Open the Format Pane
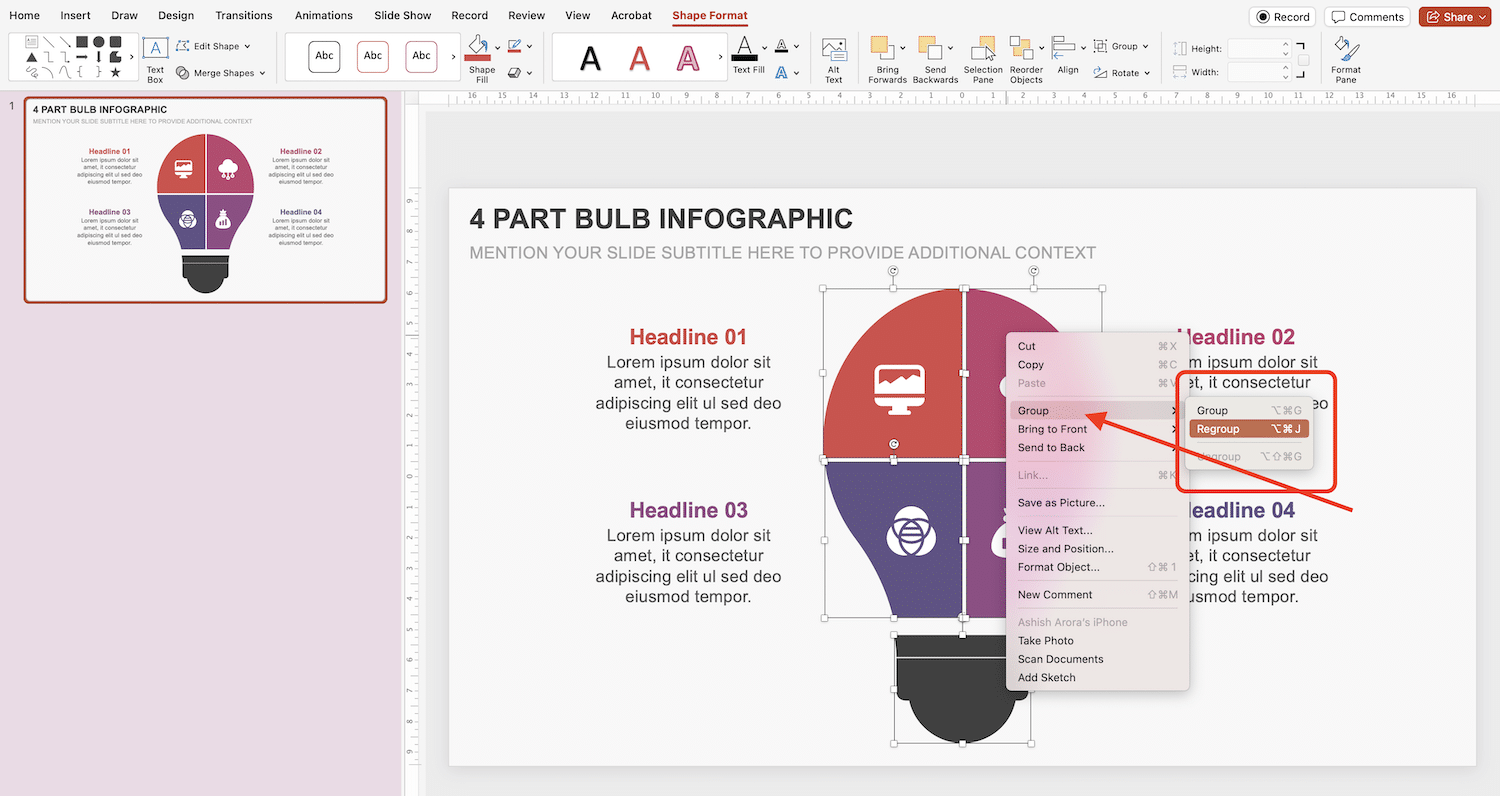 point(1346,60)
